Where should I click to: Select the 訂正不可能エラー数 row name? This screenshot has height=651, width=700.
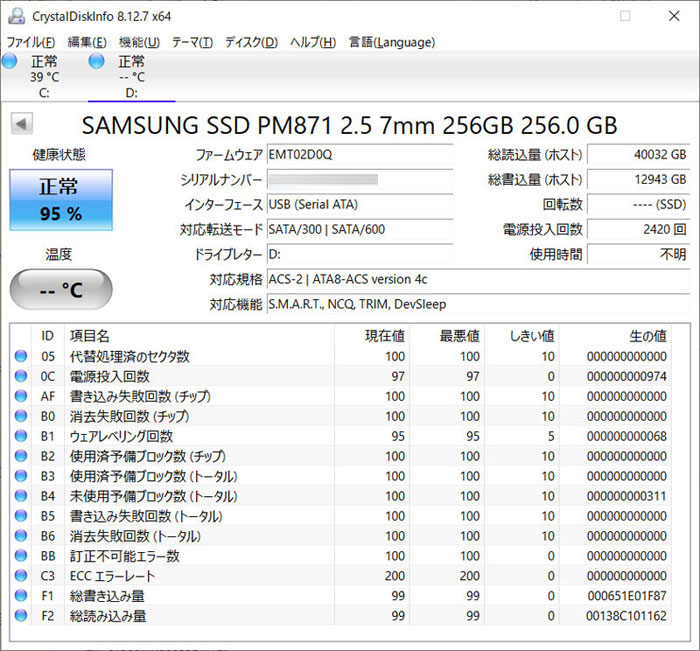pos(125,556)
